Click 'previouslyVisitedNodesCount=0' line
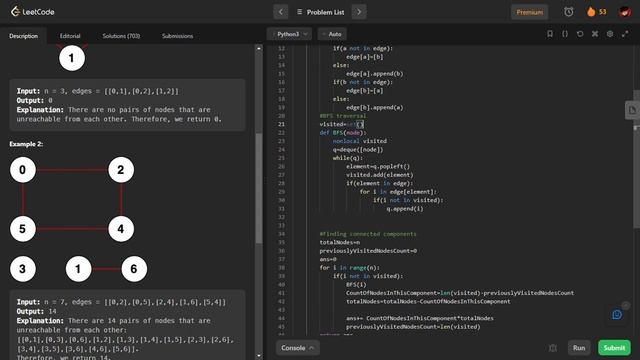Screen dimensions: 640x360 (x=368, y=251)
